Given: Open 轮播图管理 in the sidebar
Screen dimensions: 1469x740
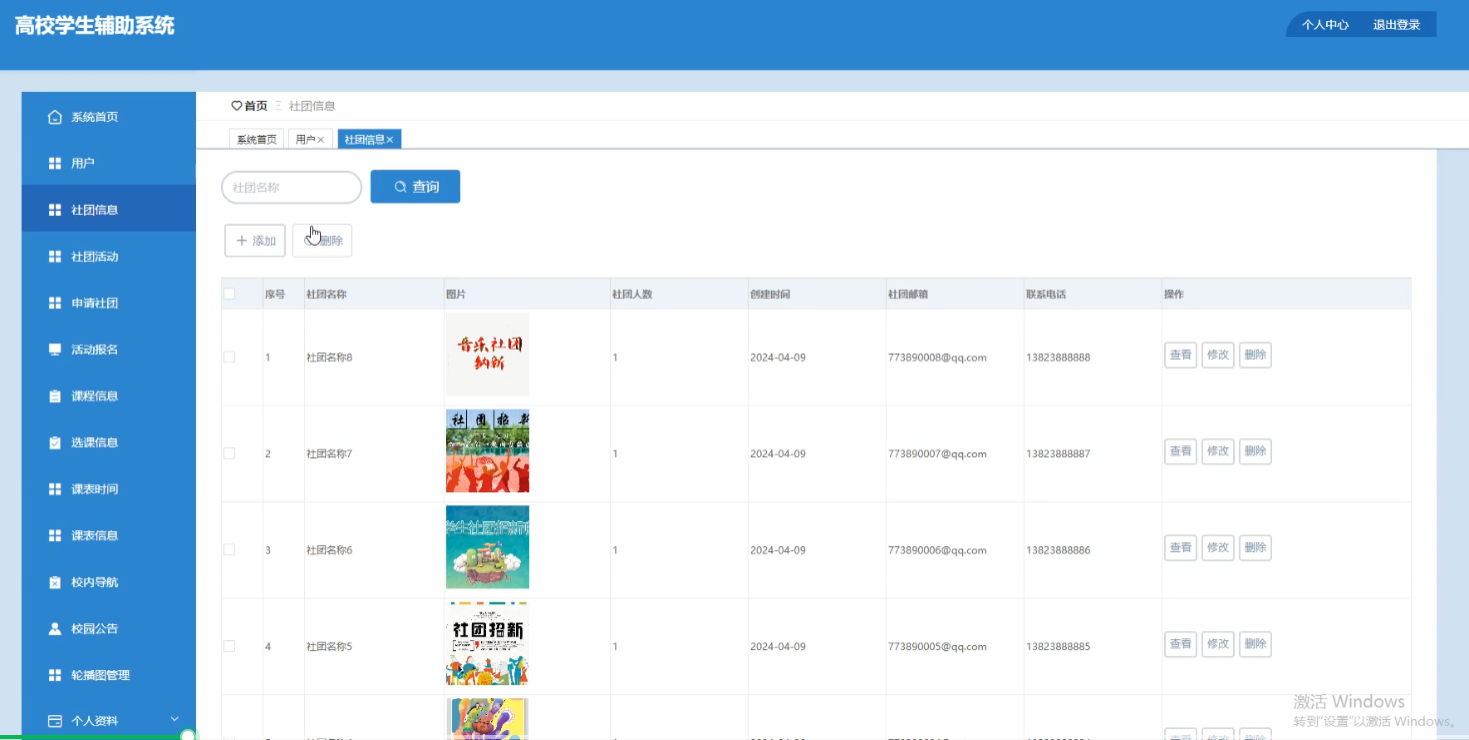Looking at the screenshot, I should pos(109,675).
